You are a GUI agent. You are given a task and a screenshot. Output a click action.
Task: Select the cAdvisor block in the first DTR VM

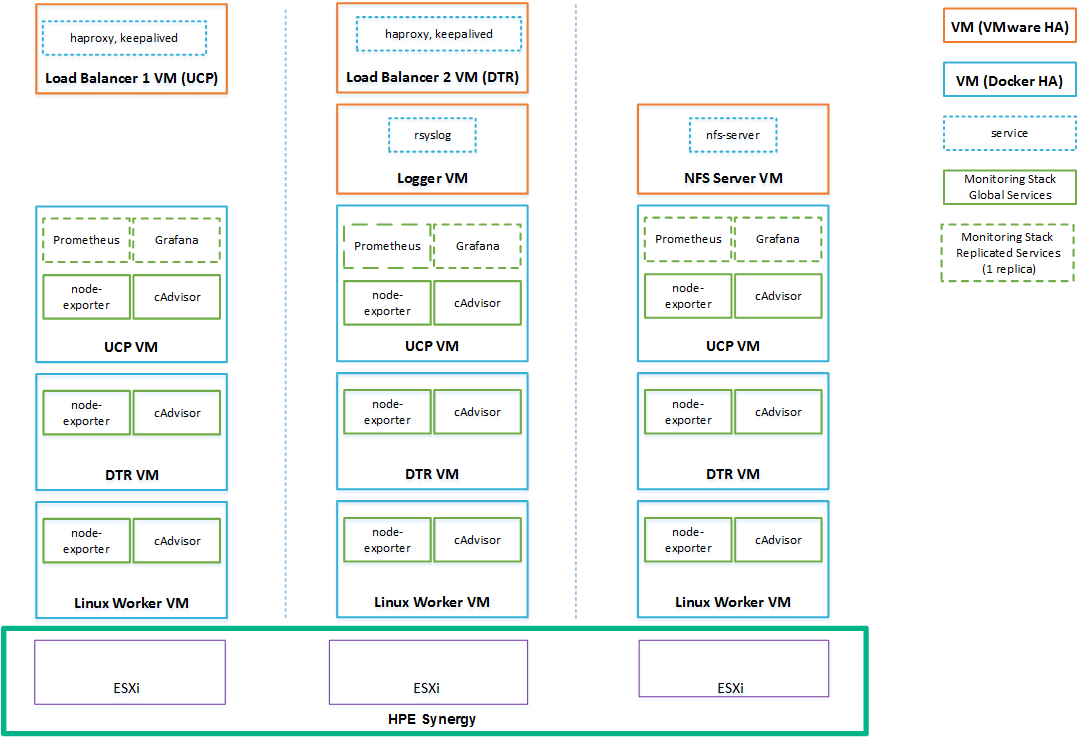tap(177, 412)
